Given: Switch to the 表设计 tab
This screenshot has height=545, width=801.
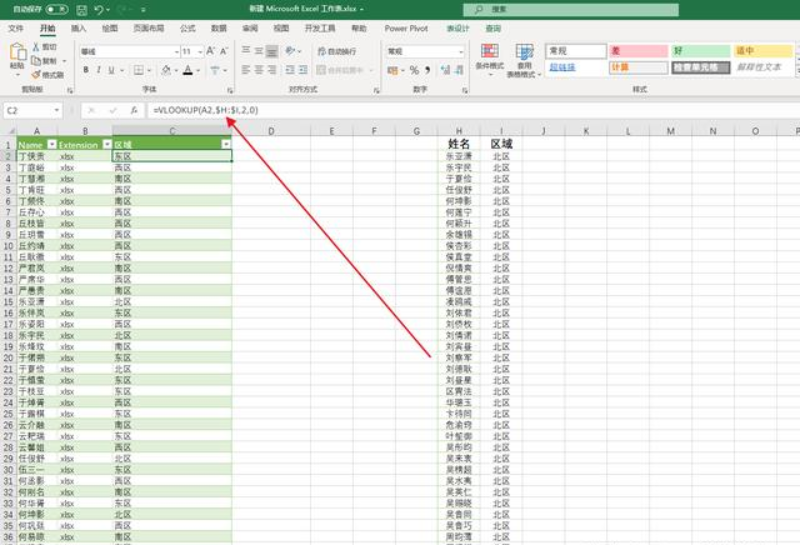Looking at the screenshot, I should 458,28.
